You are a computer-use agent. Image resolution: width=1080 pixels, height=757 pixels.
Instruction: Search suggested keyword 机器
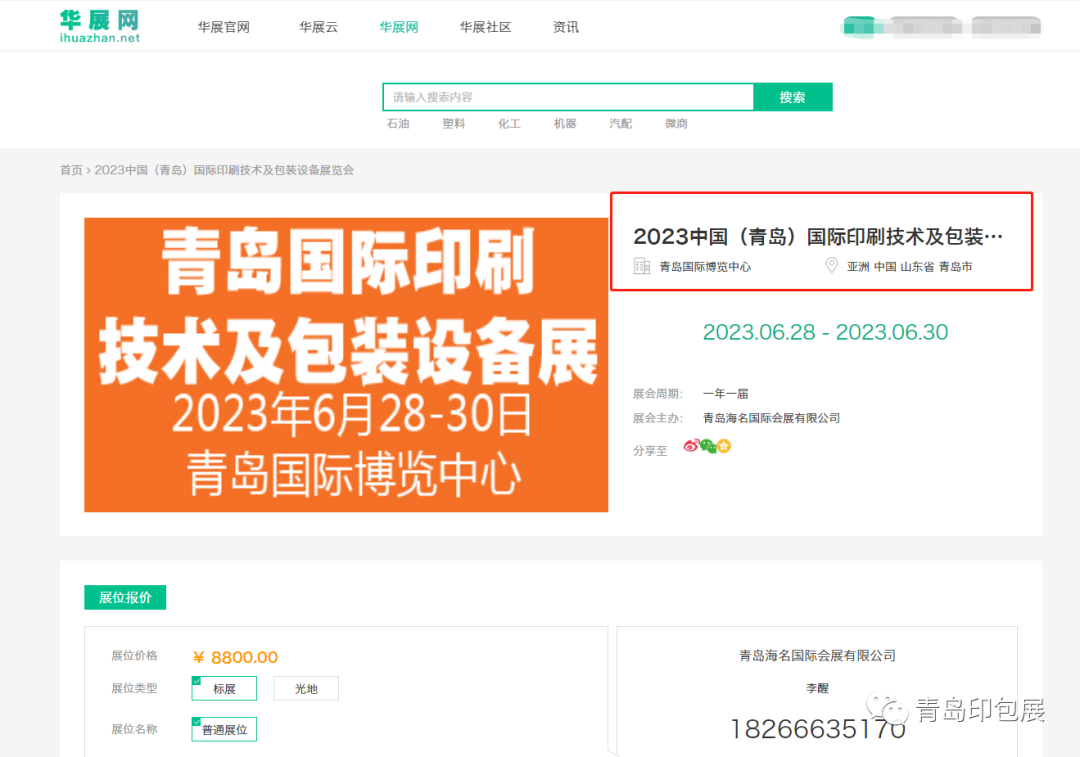point(565,123)
